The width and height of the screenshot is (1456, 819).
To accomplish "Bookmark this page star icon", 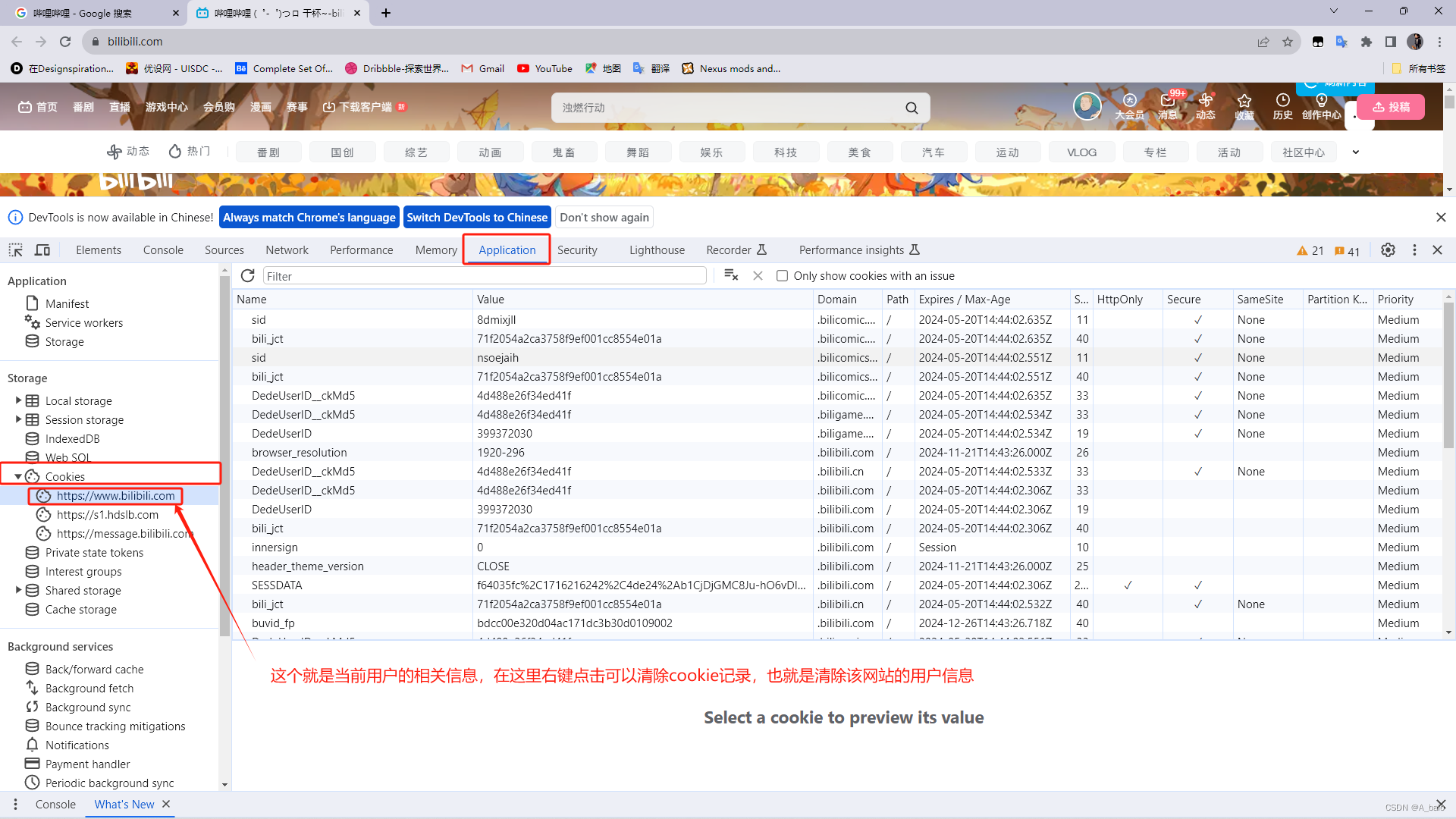I will pyautogui.click(x=1288, y=42).
